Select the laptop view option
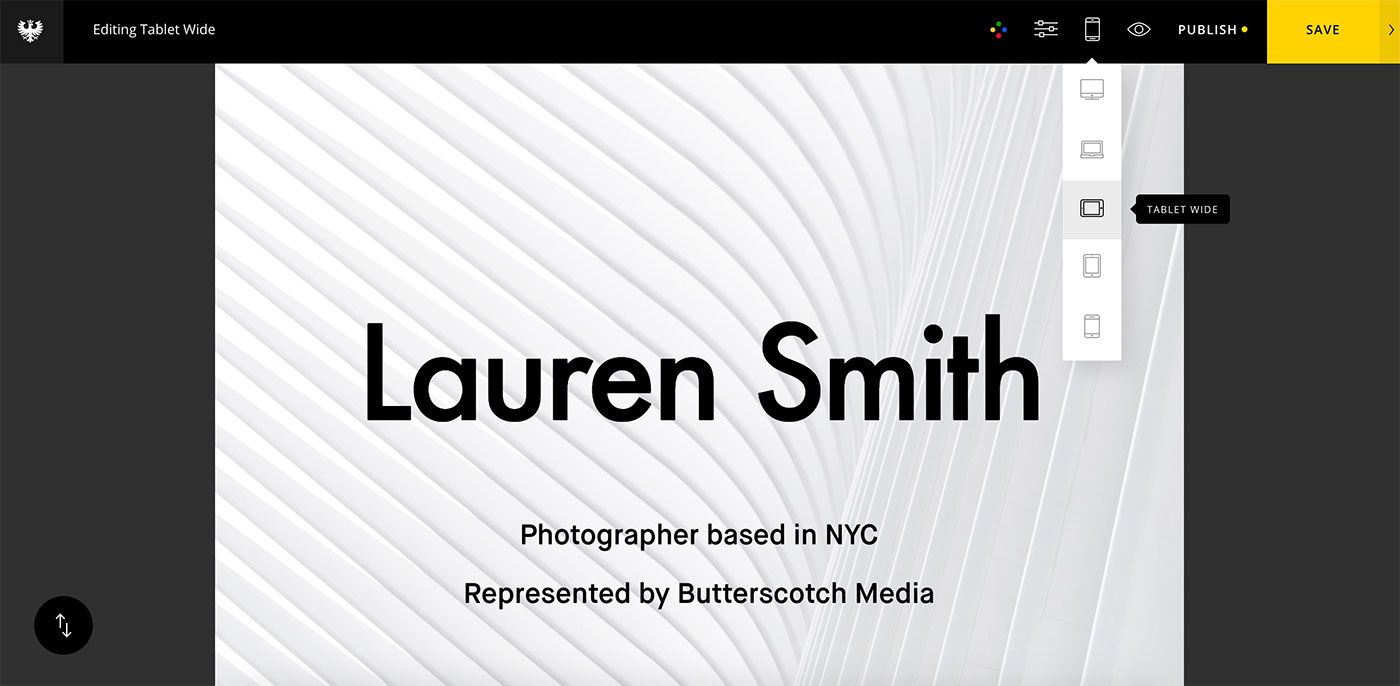1400x686 pixels. tap(1092, 150)
